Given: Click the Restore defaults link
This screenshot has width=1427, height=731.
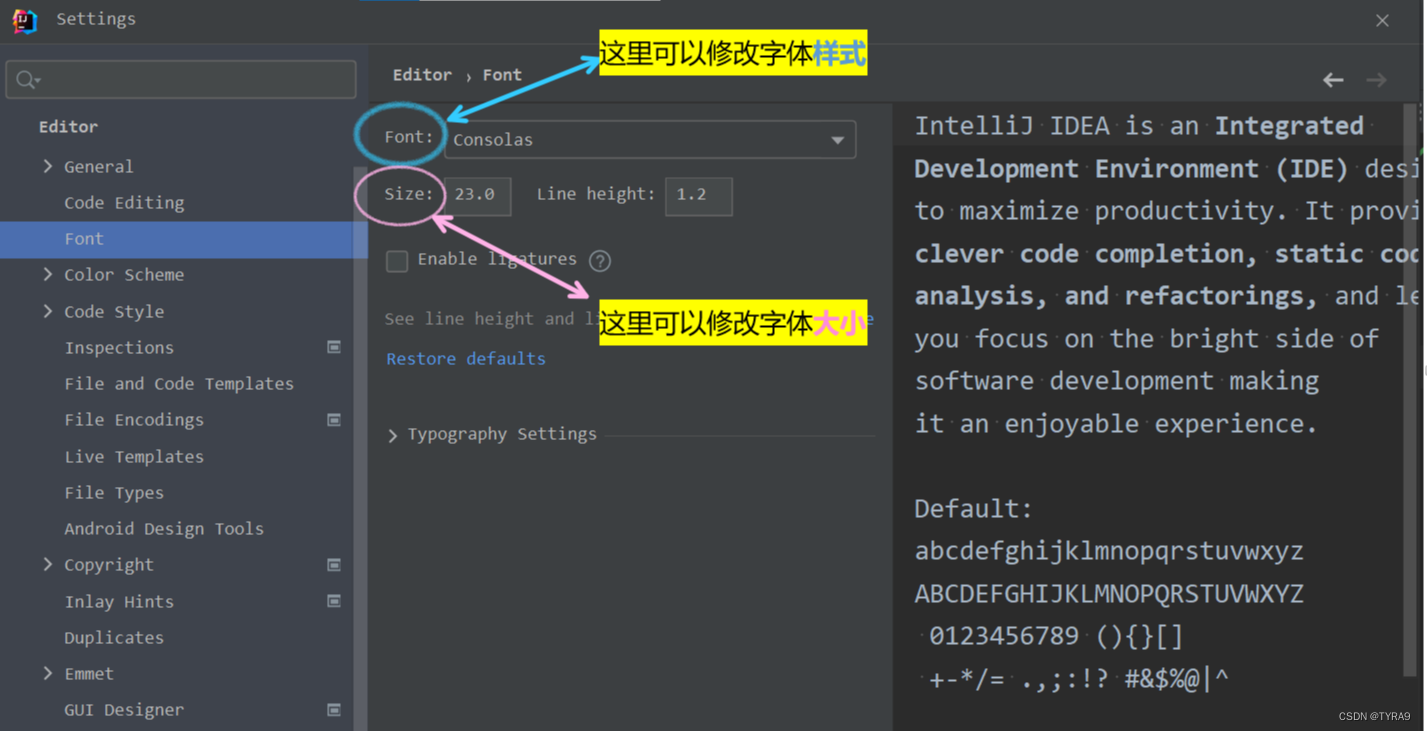Looking at the screenshot, I should [466, 359].
